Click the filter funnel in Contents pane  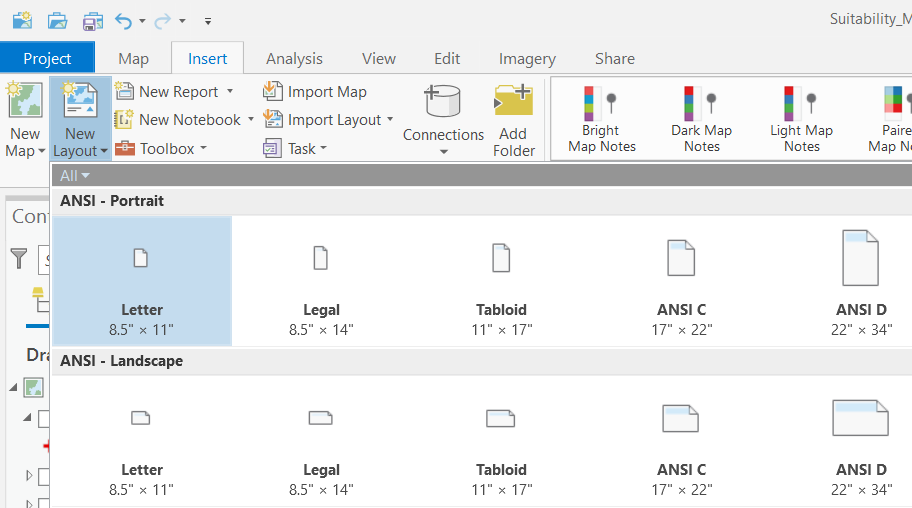tap(19, 259)
